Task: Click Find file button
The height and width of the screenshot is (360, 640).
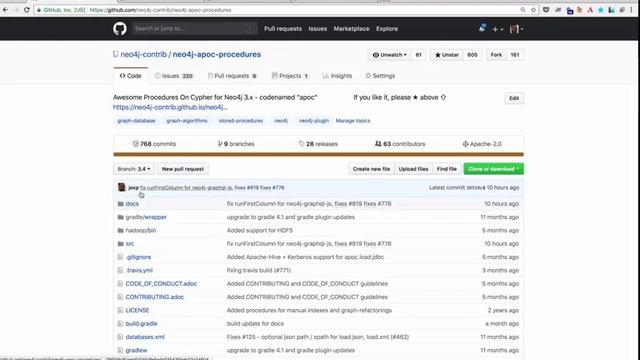Action: (x=447, y=169)
